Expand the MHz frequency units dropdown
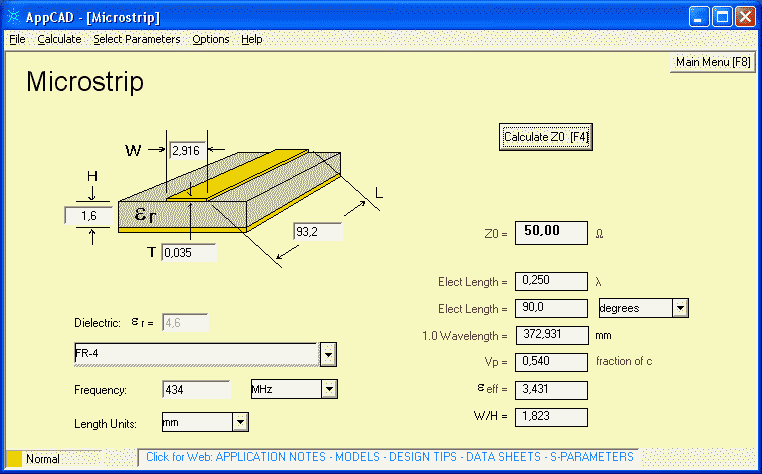 point(329,389)
